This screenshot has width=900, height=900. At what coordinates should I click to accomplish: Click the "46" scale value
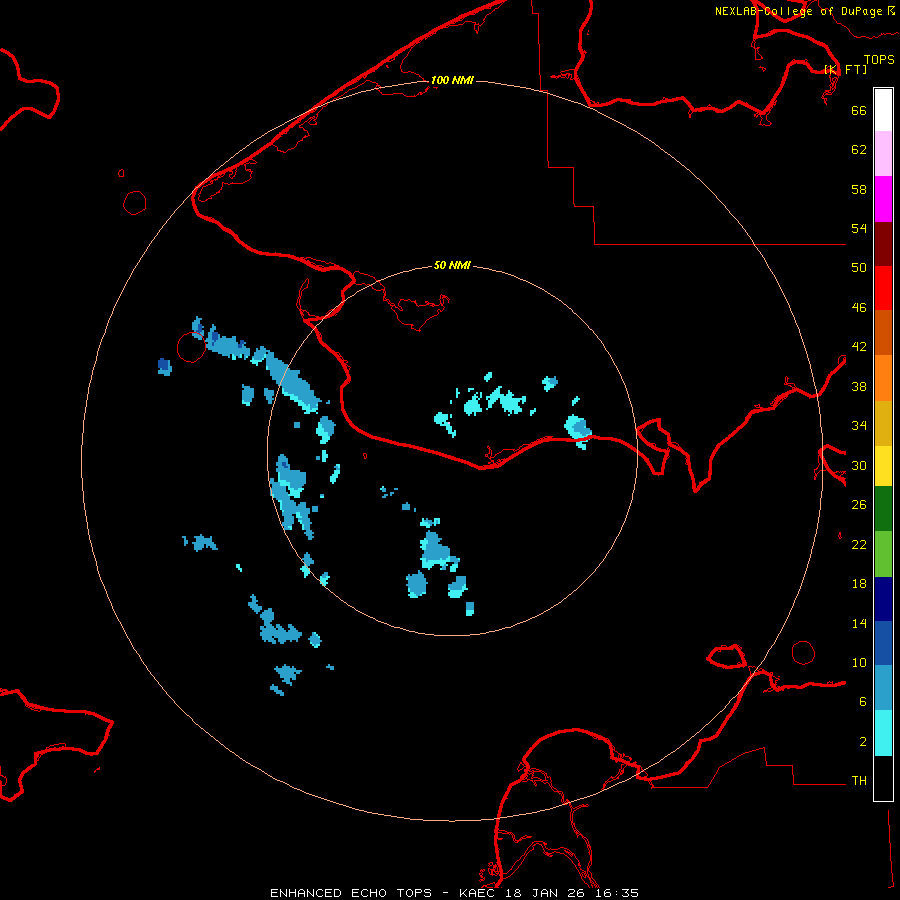[x=859, y=308]
